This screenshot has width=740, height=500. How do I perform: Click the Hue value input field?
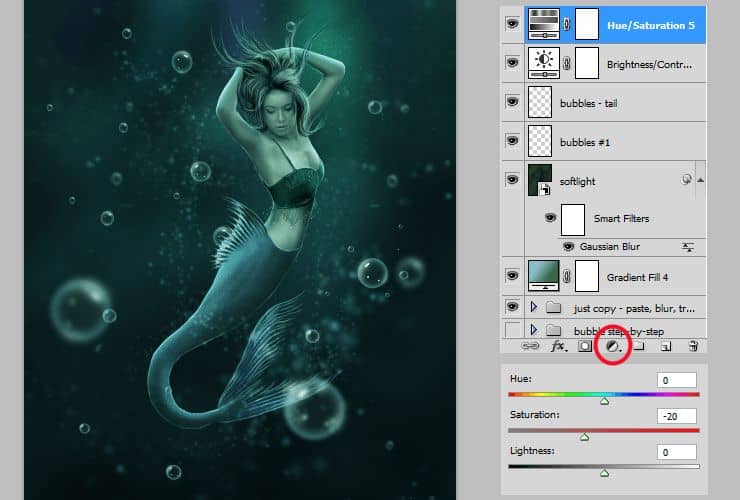677,380
